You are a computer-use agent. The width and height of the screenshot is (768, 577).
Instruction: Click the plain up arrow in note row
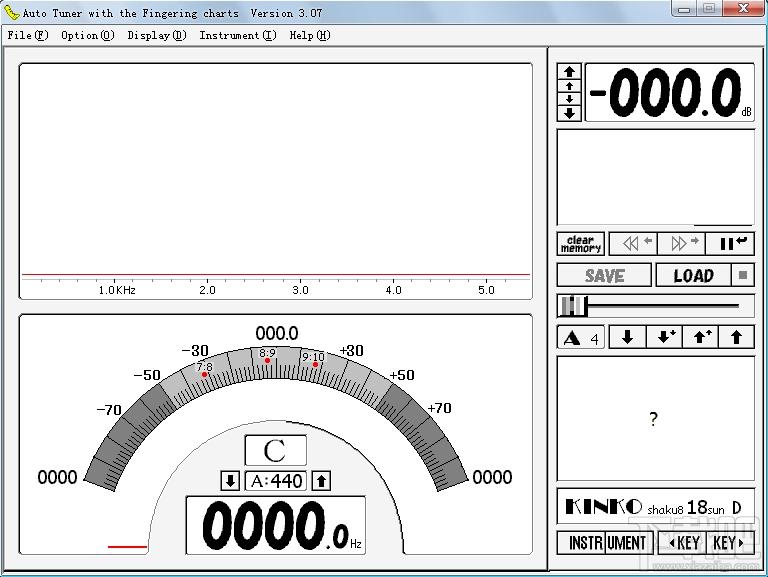click(x=736, y=337)
